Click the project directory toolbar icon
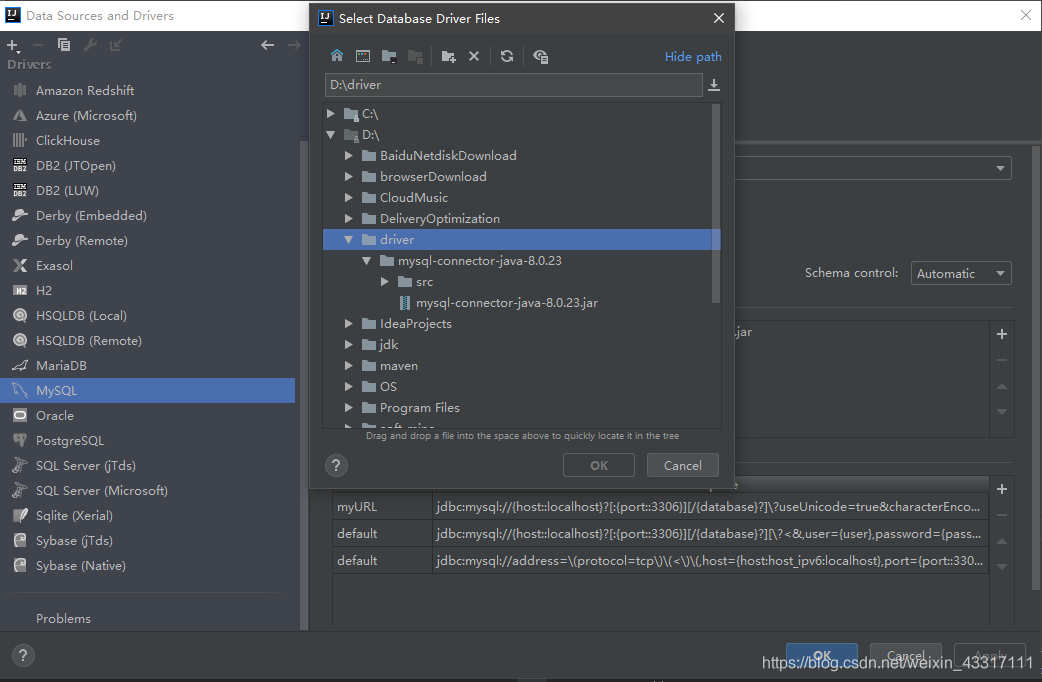This screenshot has height=682, width=1042. [389, 56]
